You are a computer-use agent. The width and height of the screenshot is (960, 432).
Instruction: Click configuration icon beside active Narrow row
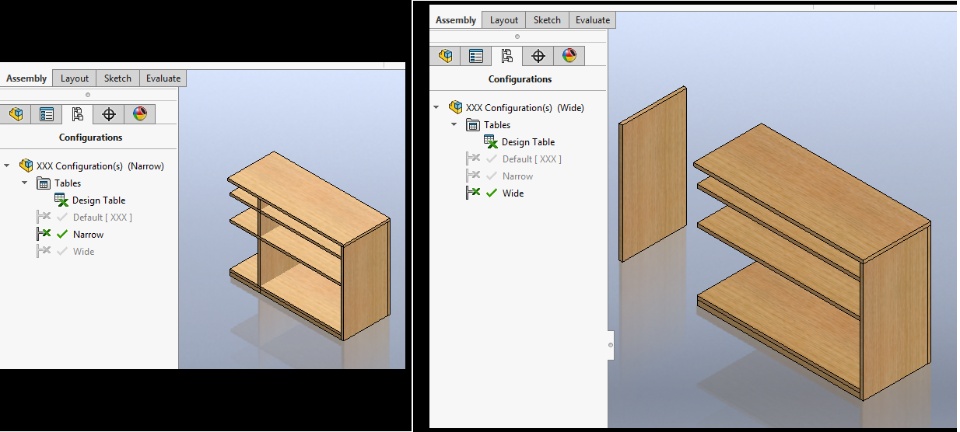43,234
